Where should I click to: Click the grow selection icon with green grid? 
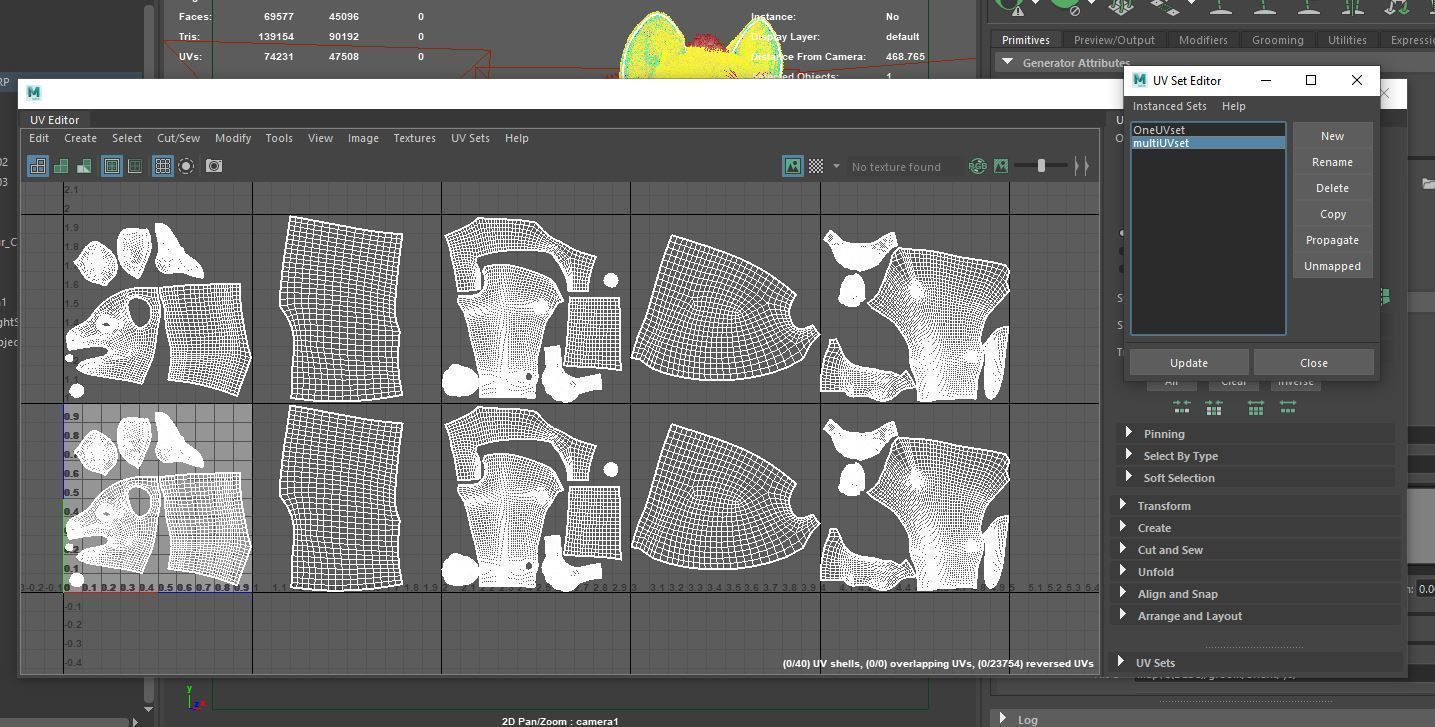(x=1256, y=407)
